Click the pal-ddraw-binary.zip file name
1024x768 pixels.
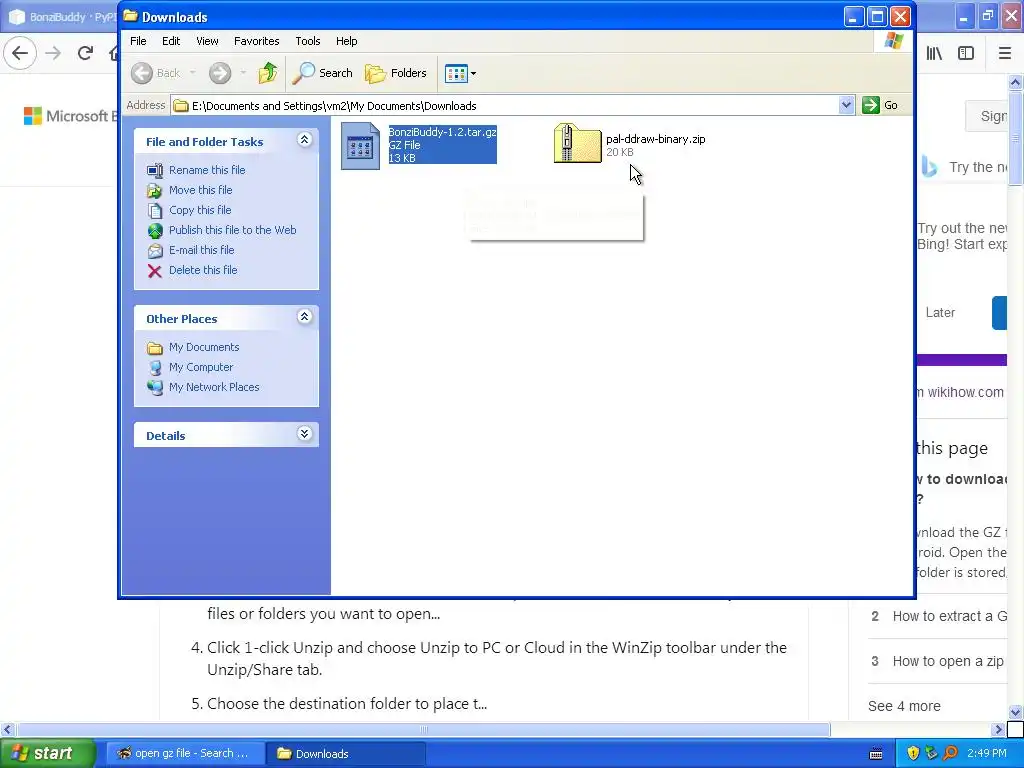point(656,139)
